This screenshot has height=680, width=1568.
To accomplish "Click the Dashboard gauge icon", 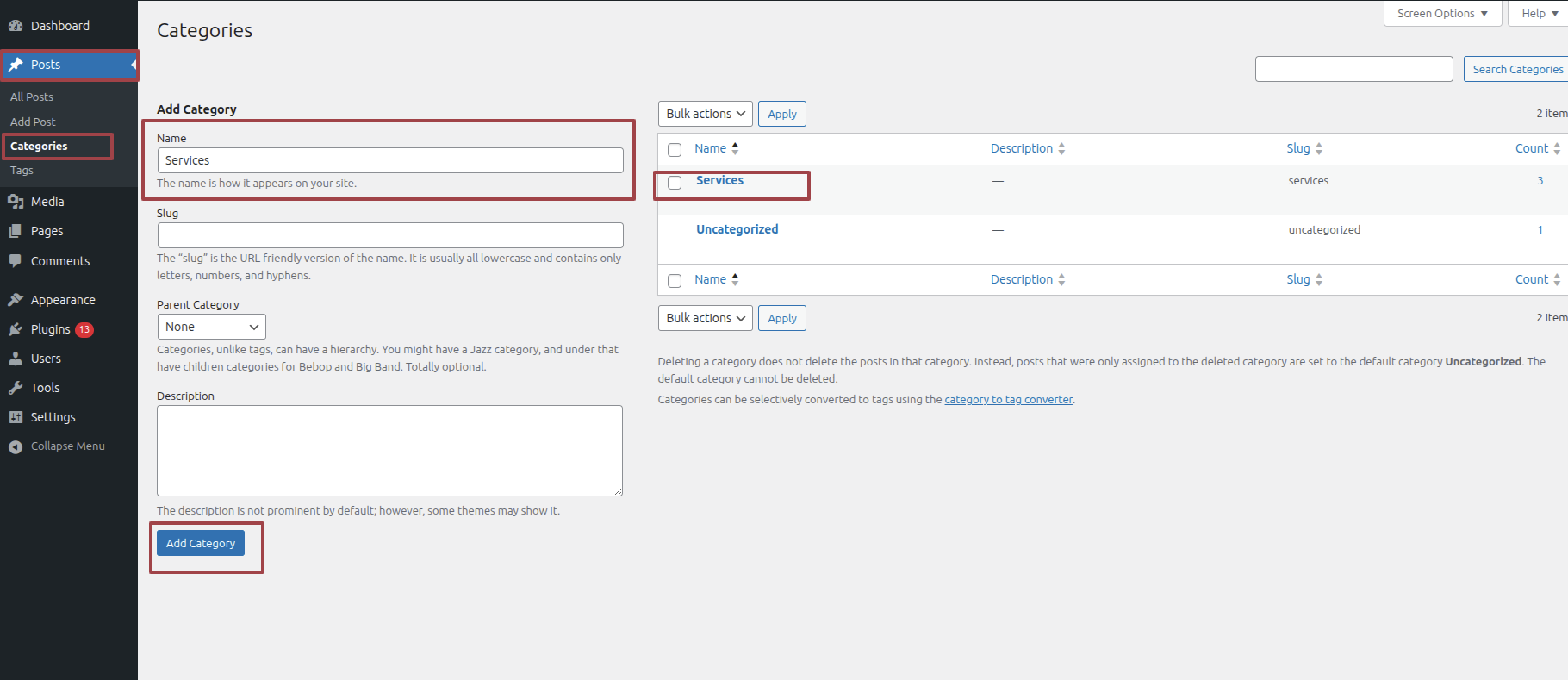I will (x=16, y=26).
